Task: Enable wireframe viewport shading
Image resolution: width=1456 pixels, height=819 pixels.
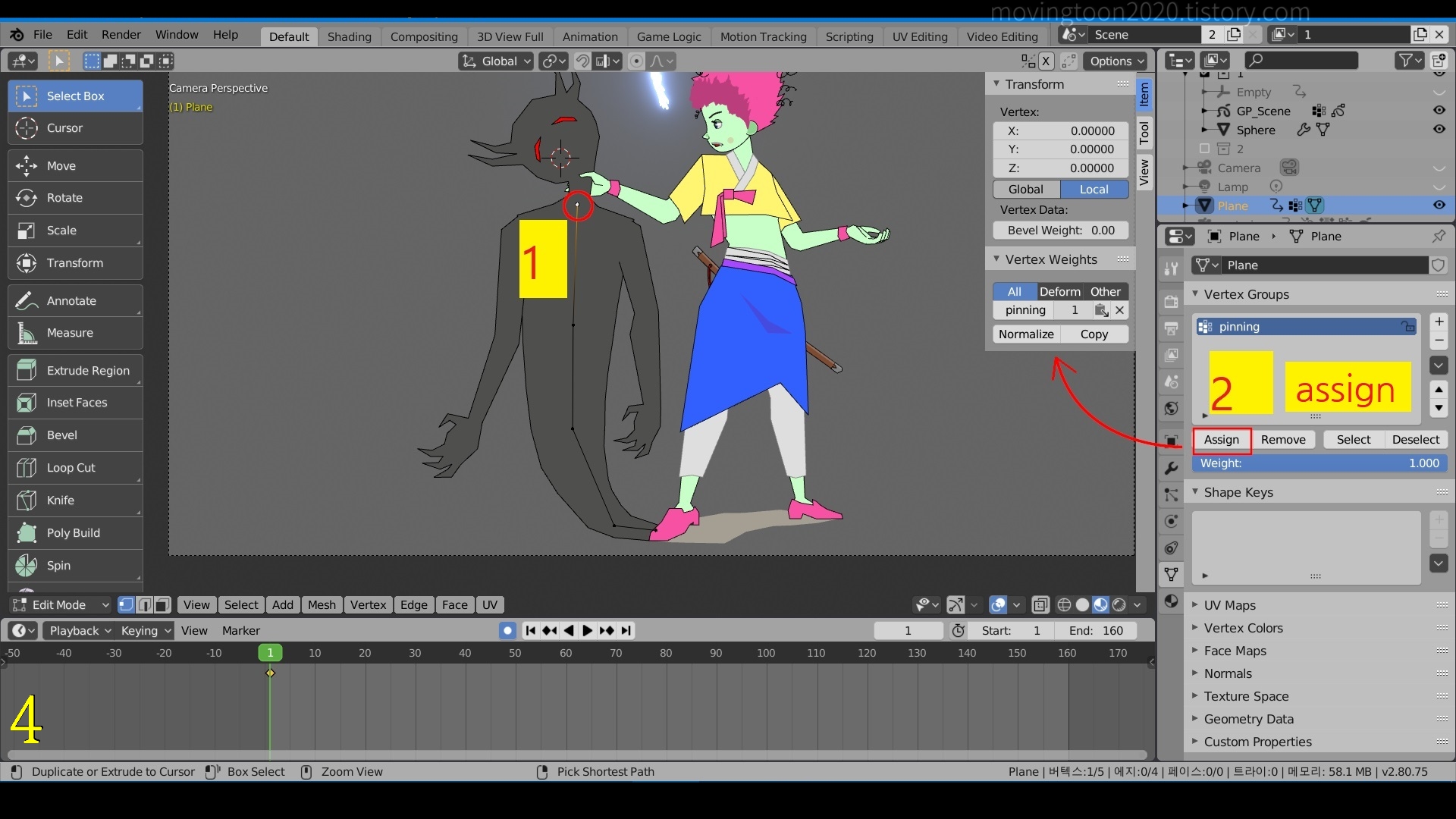Action: click(x=1064, y=605)
